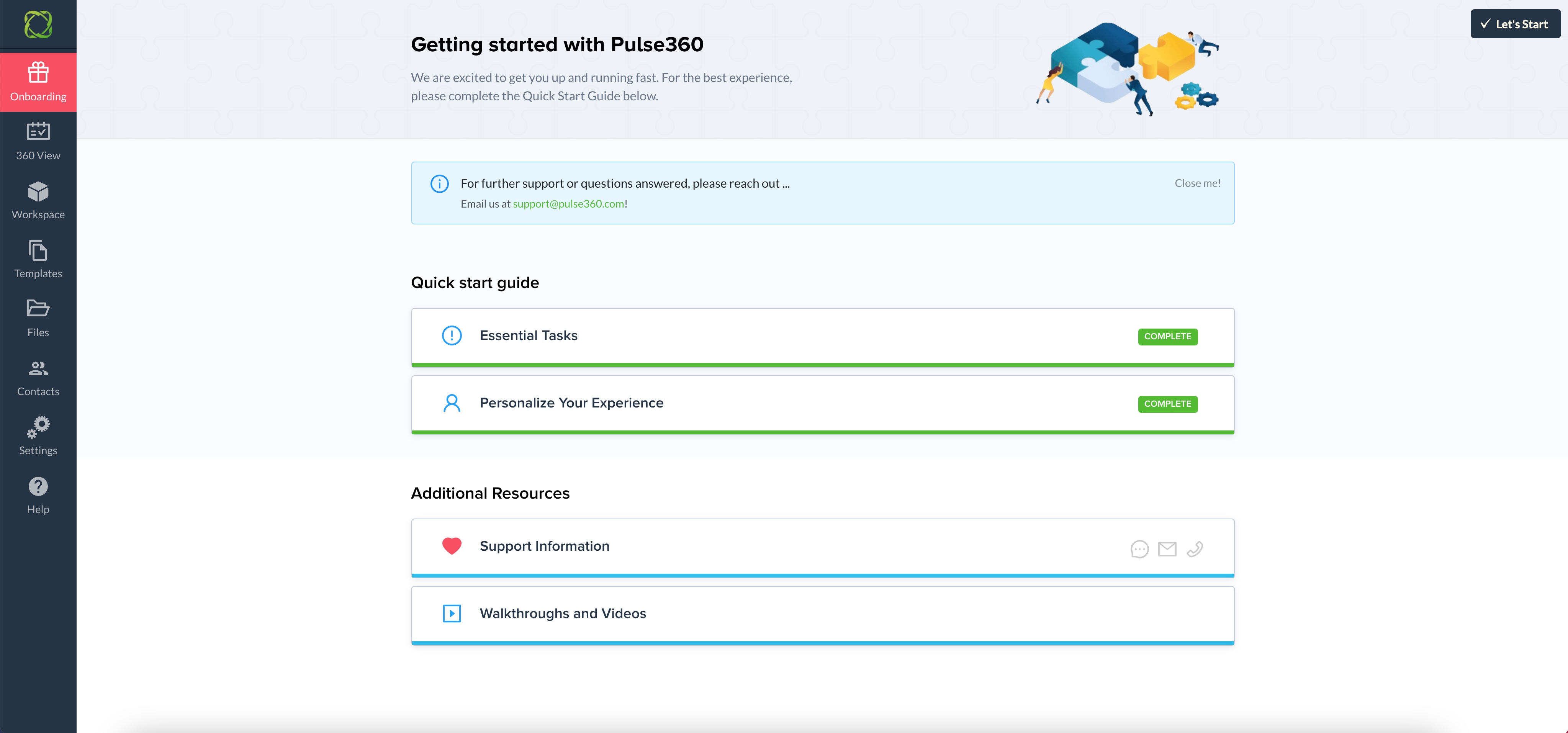
Task: Open the 360 View sidebar icon
Action: (38, 131)
